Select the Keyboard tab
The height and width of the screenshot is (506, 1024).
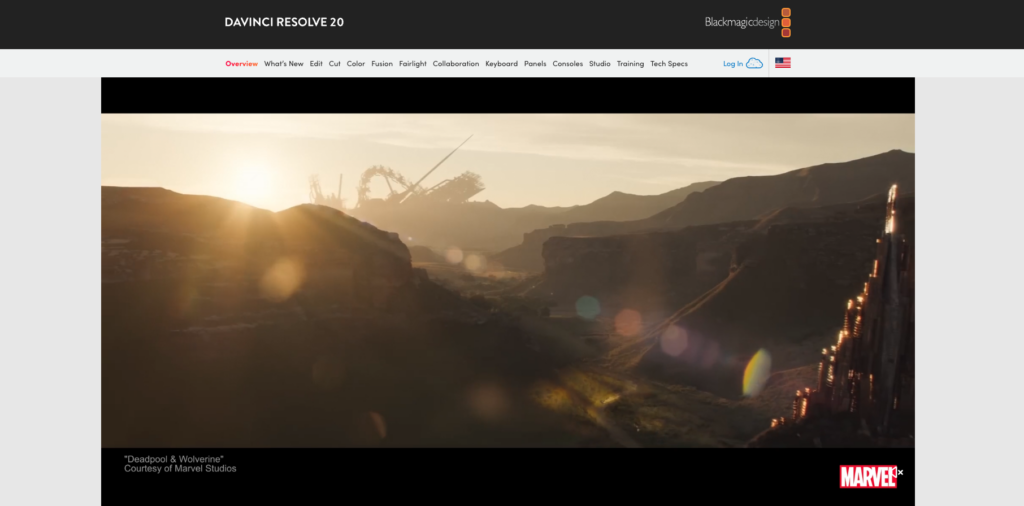pos(502,64)
